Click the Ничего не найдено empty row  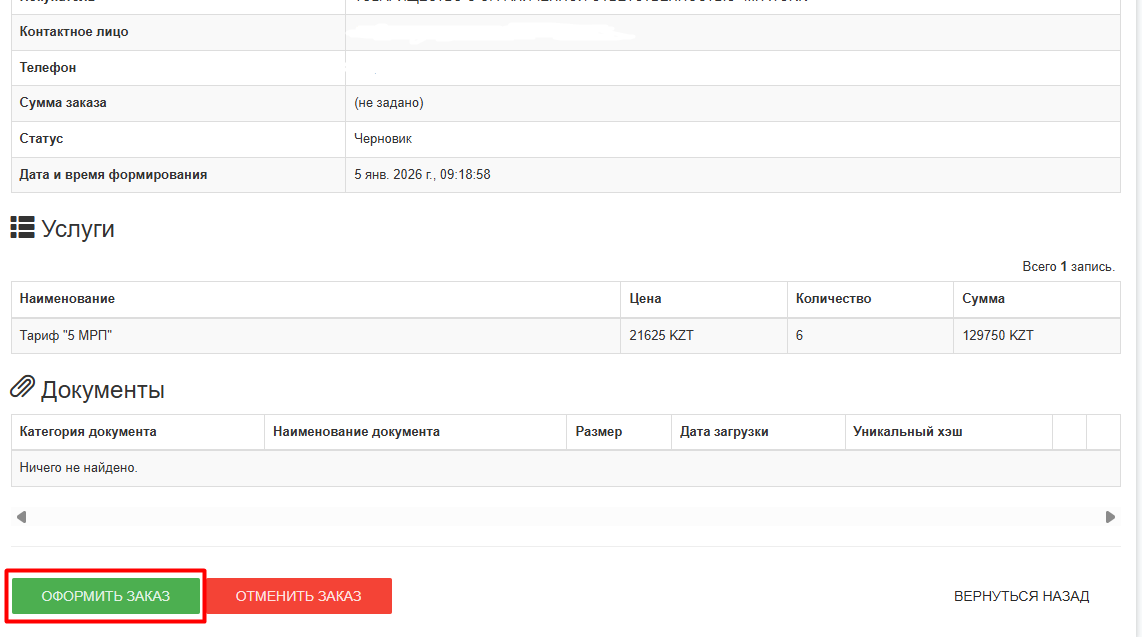coord(79,468)
